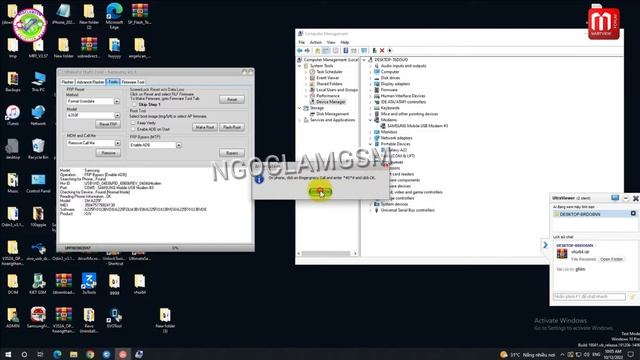Open Windows Start menu

coord(8,354)
